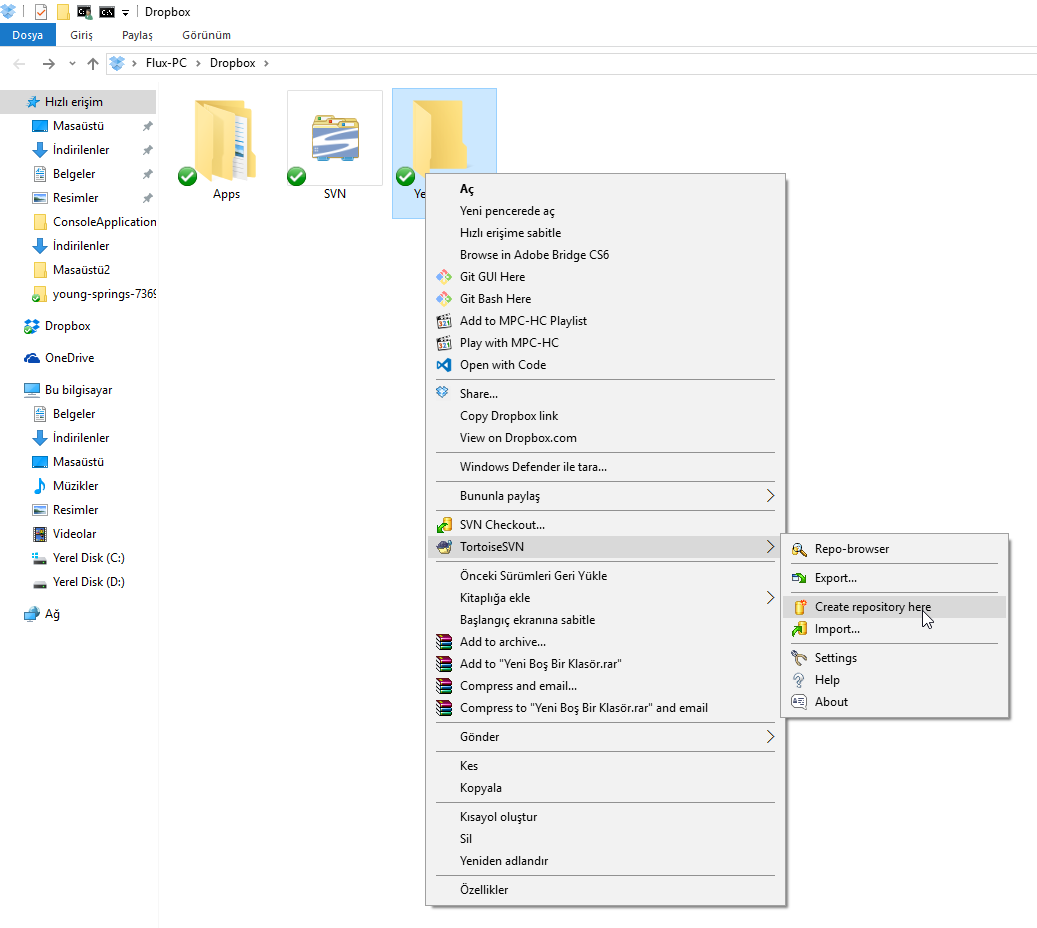Choose Kopyala from the context menu
The width and height of the screenshot is (1037, 928).
pyautogui.click(x=605, y=788)
